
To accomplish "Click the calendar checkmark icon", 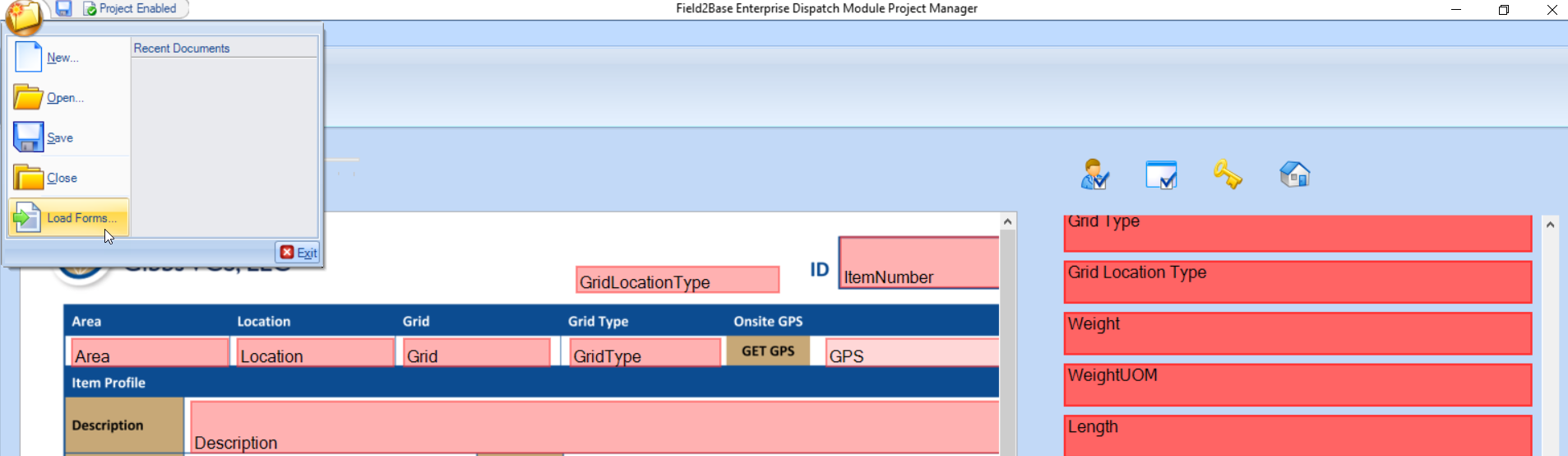I will click(1161, 174).
